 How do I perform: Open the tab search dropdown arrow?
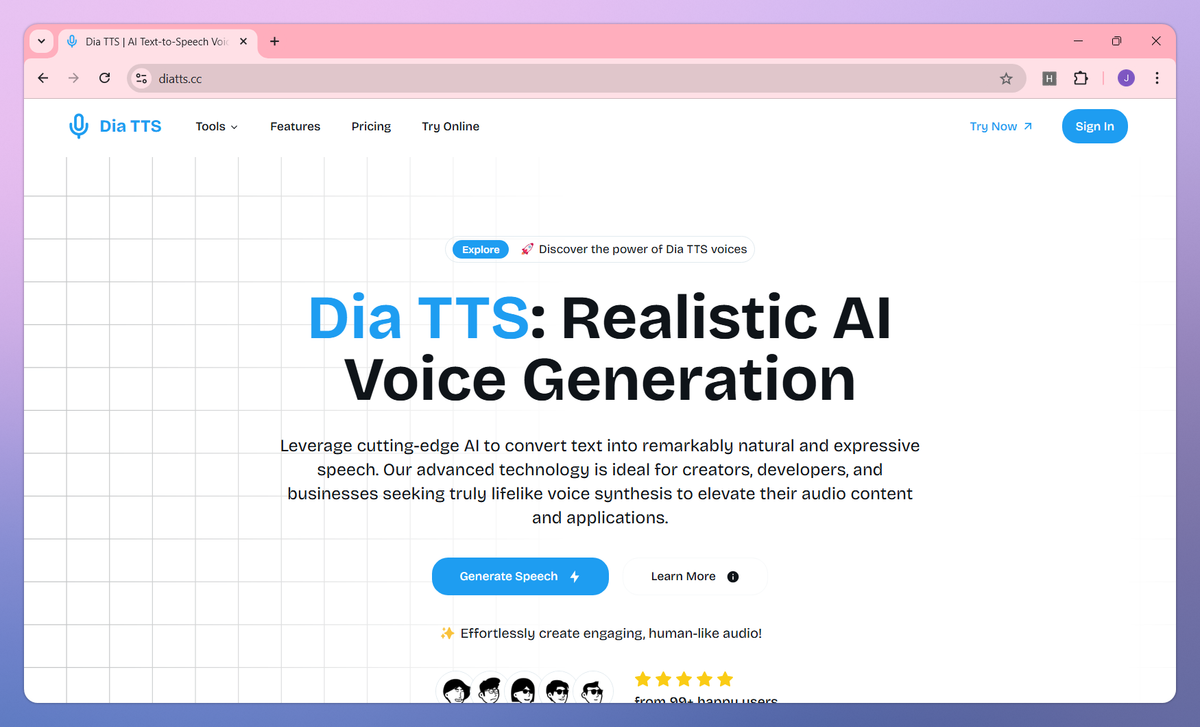(41, 41)
